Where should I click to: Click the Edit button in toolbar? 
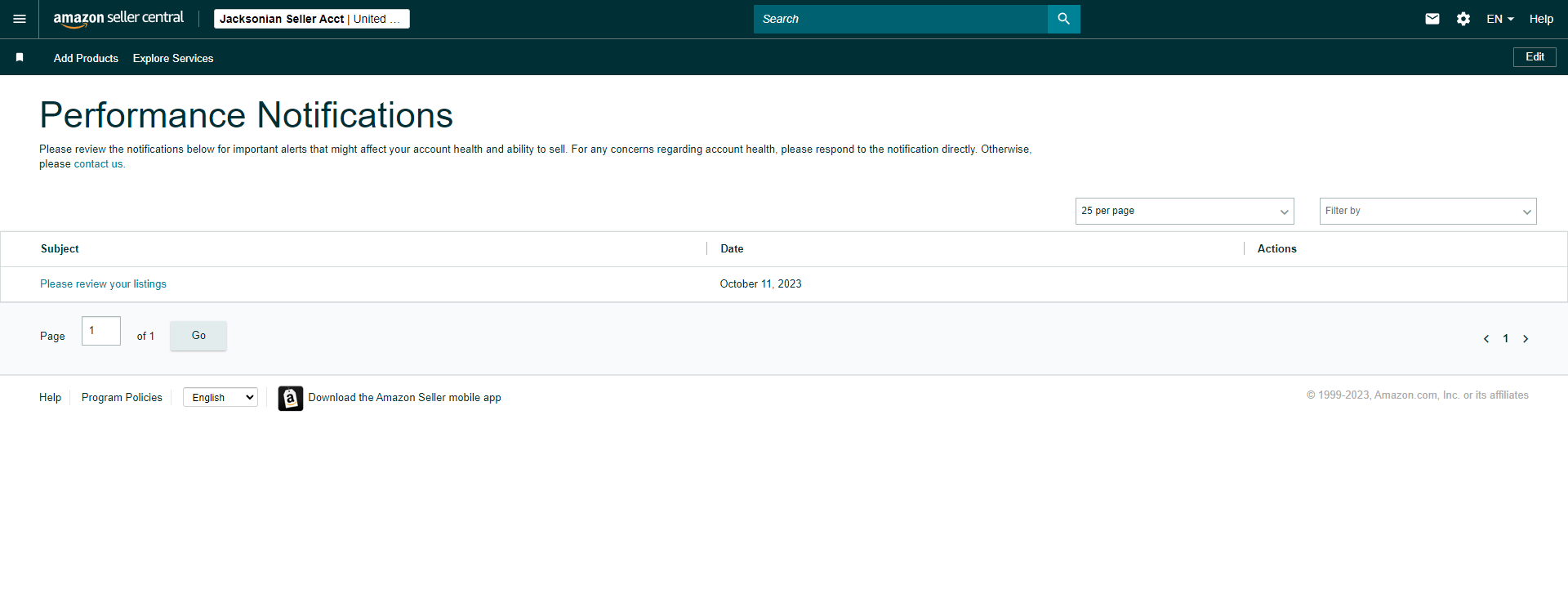point(1535,56)
